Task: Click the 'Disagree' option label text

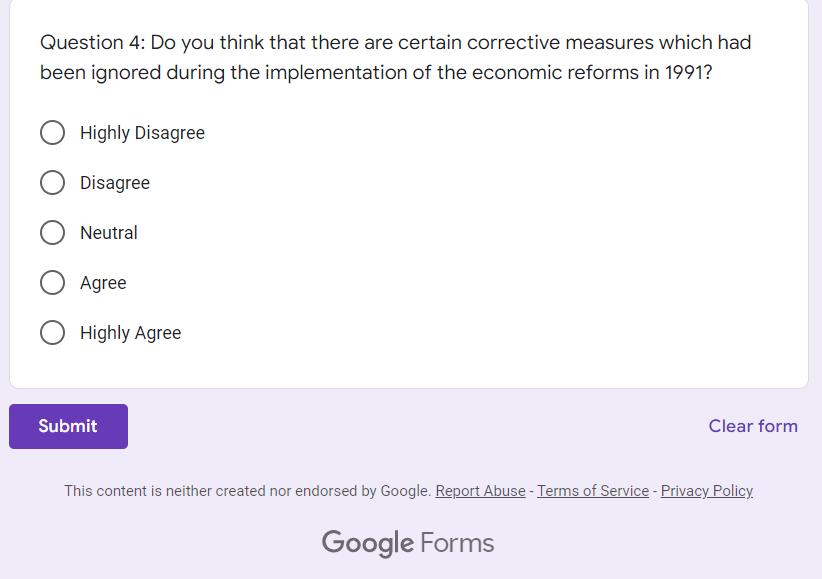Action: click(x=115, y=183)
